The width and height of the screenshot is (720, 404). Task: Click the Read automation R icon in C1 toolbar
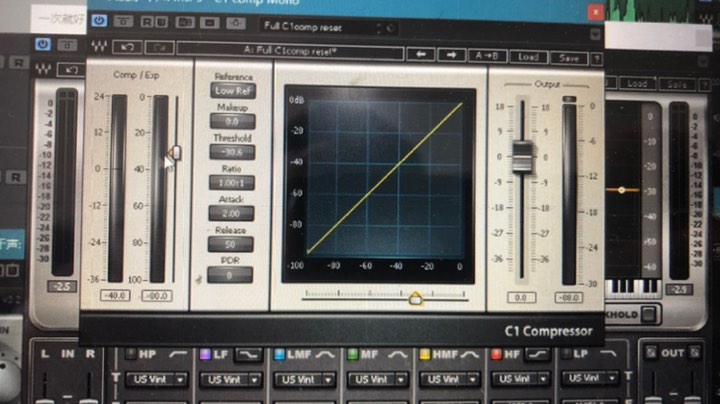pos(147,22)
